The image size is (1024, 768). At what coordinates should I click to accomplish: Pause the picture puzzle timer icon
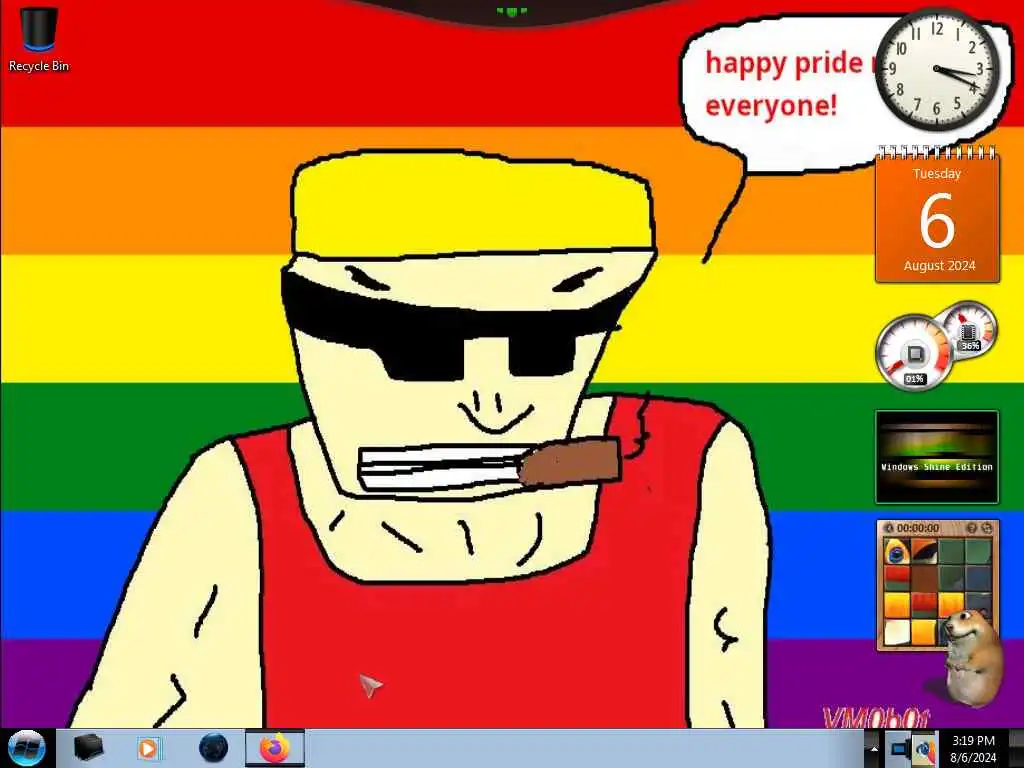[888, 528]
